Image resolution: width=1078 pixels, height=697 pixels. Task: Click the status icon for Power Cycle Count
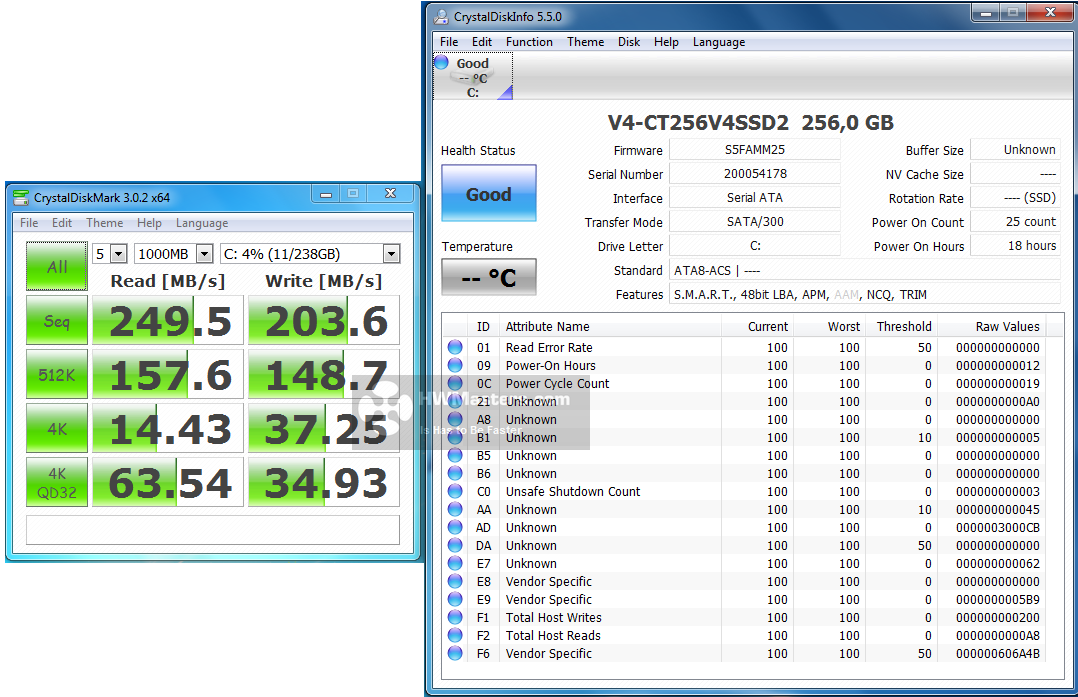[x=455, y=383]
